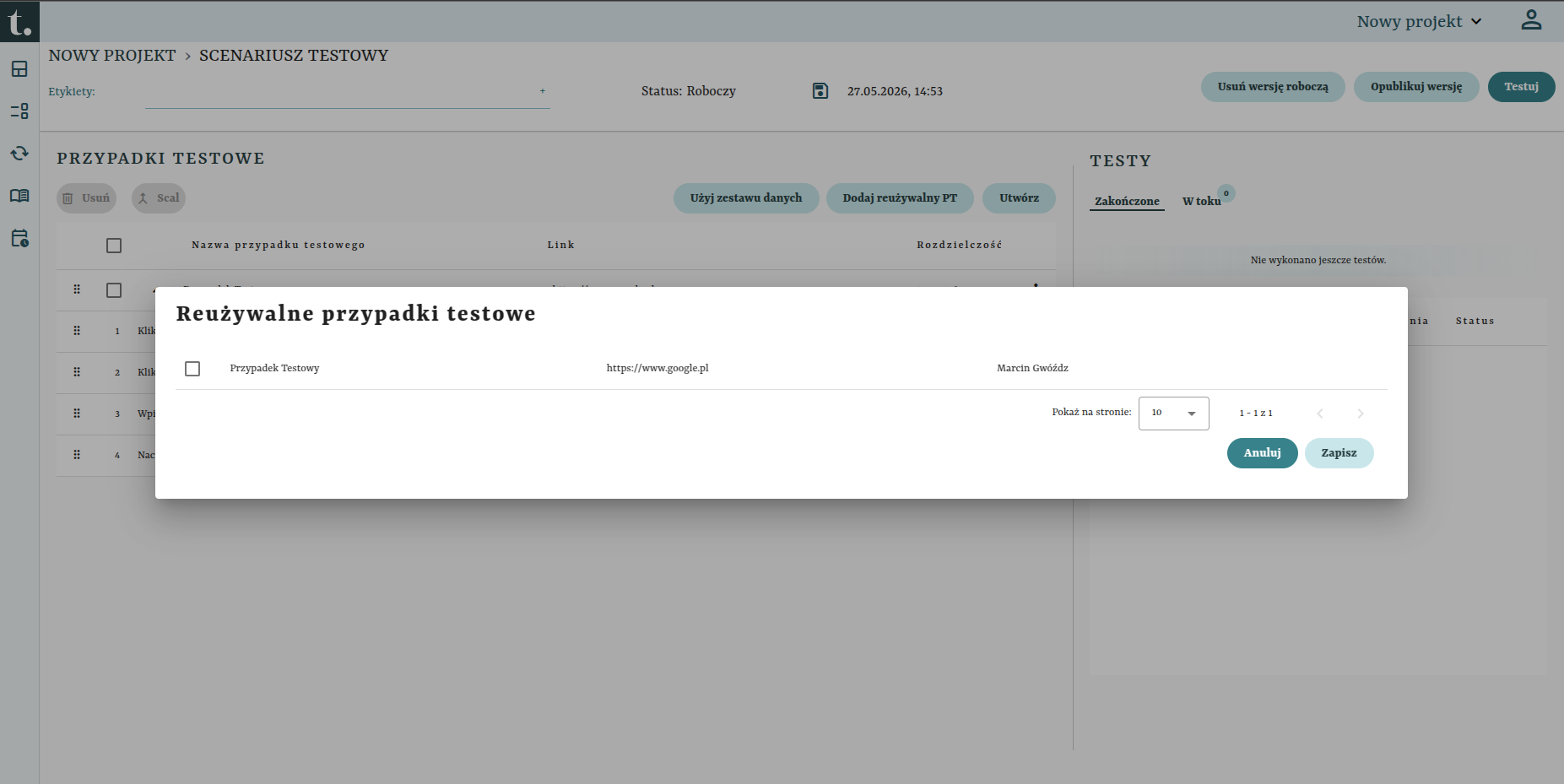Switch to the W toku tab
Screen dimensions: 1564x784
click(1202, 202)
